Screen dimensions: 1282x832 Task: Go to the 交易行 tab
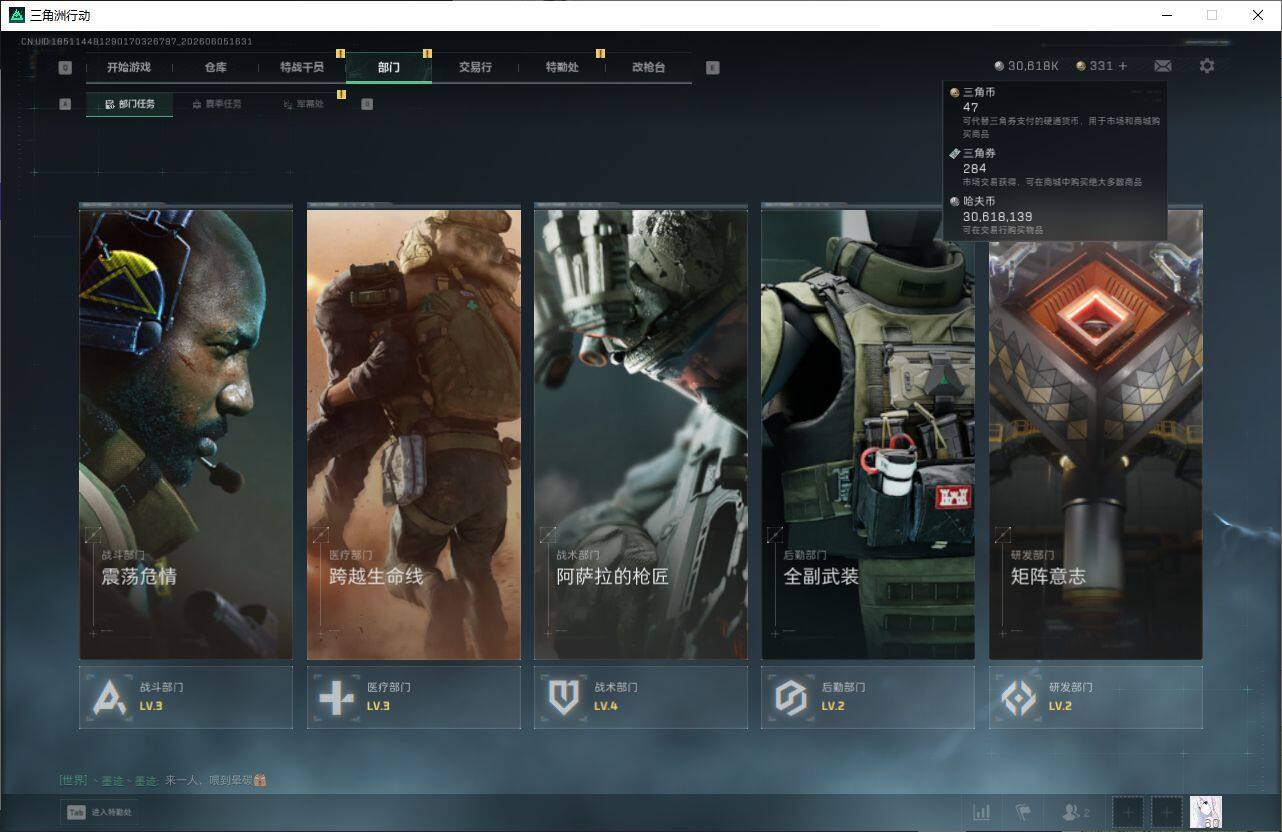click(x=475, y=68)
